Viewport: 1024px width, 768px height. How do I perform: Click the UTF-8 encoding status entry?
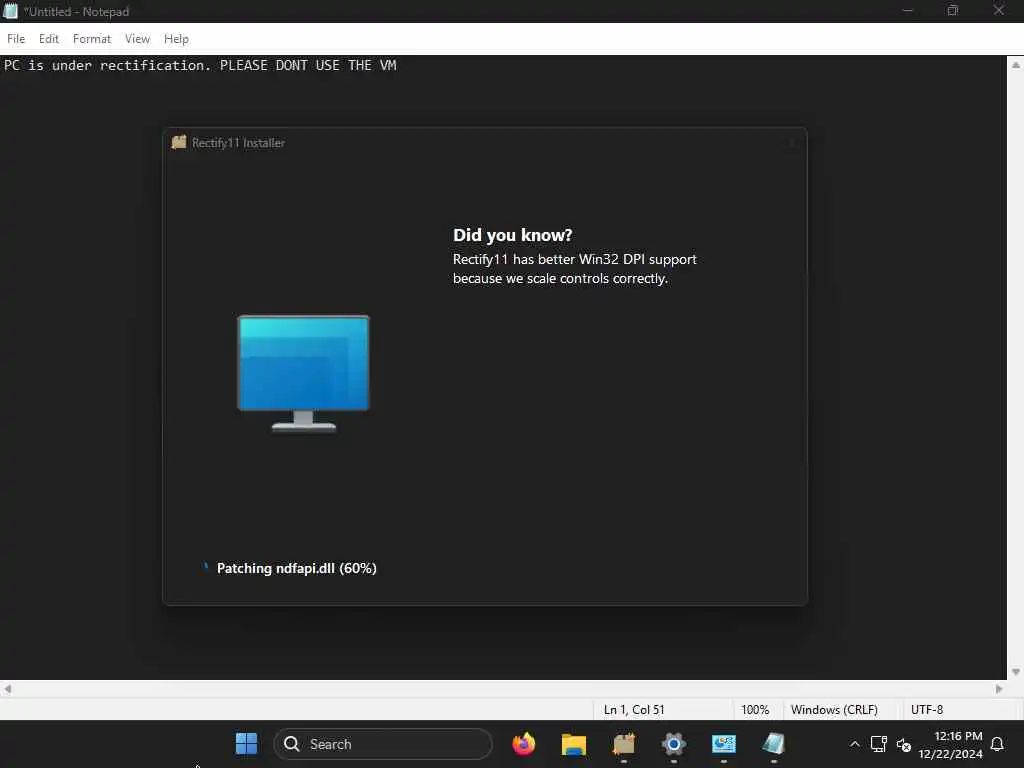click(x=927, y=710)
